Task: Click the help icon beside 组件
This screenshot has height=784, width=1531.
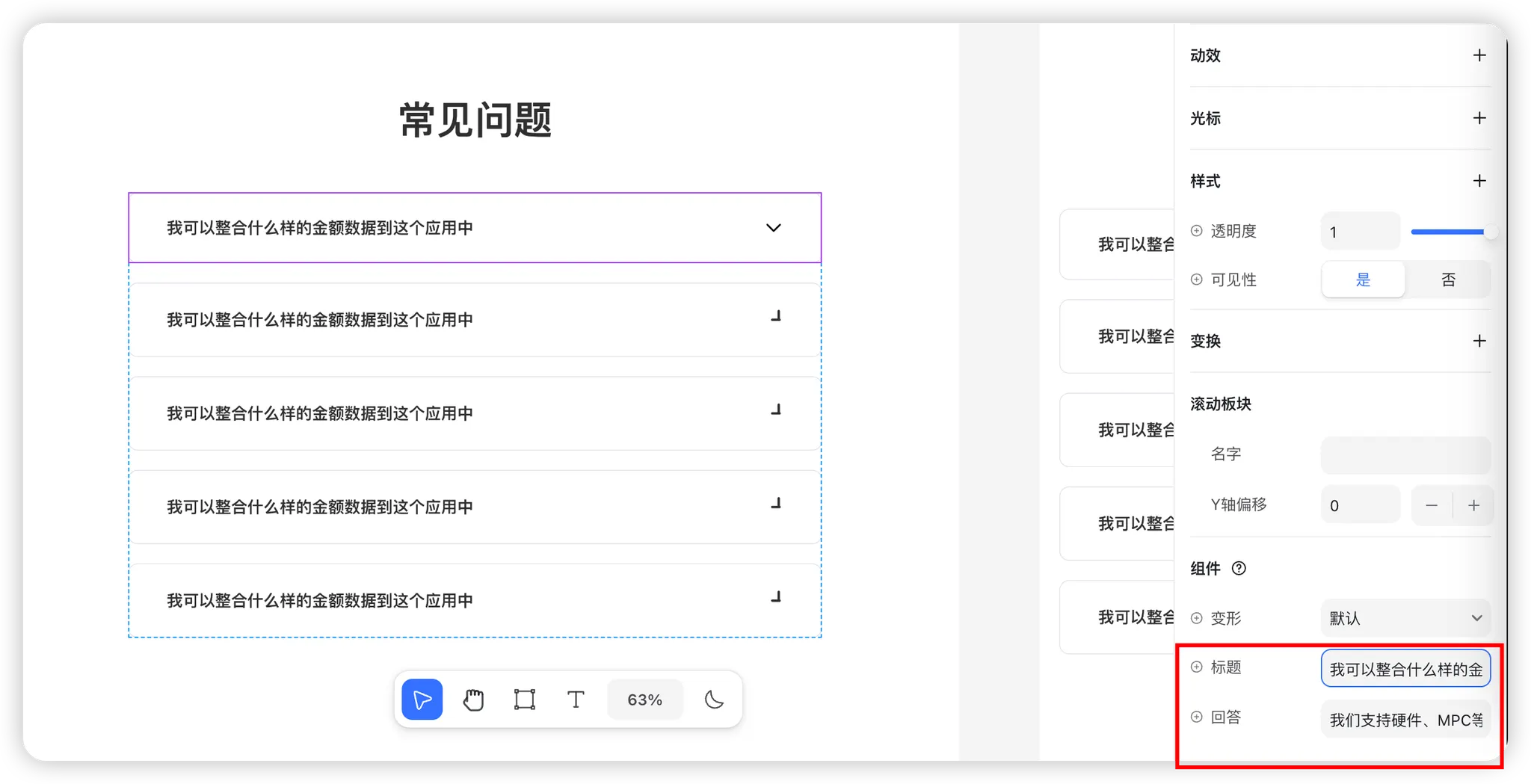Action: tap(1239, 568)
